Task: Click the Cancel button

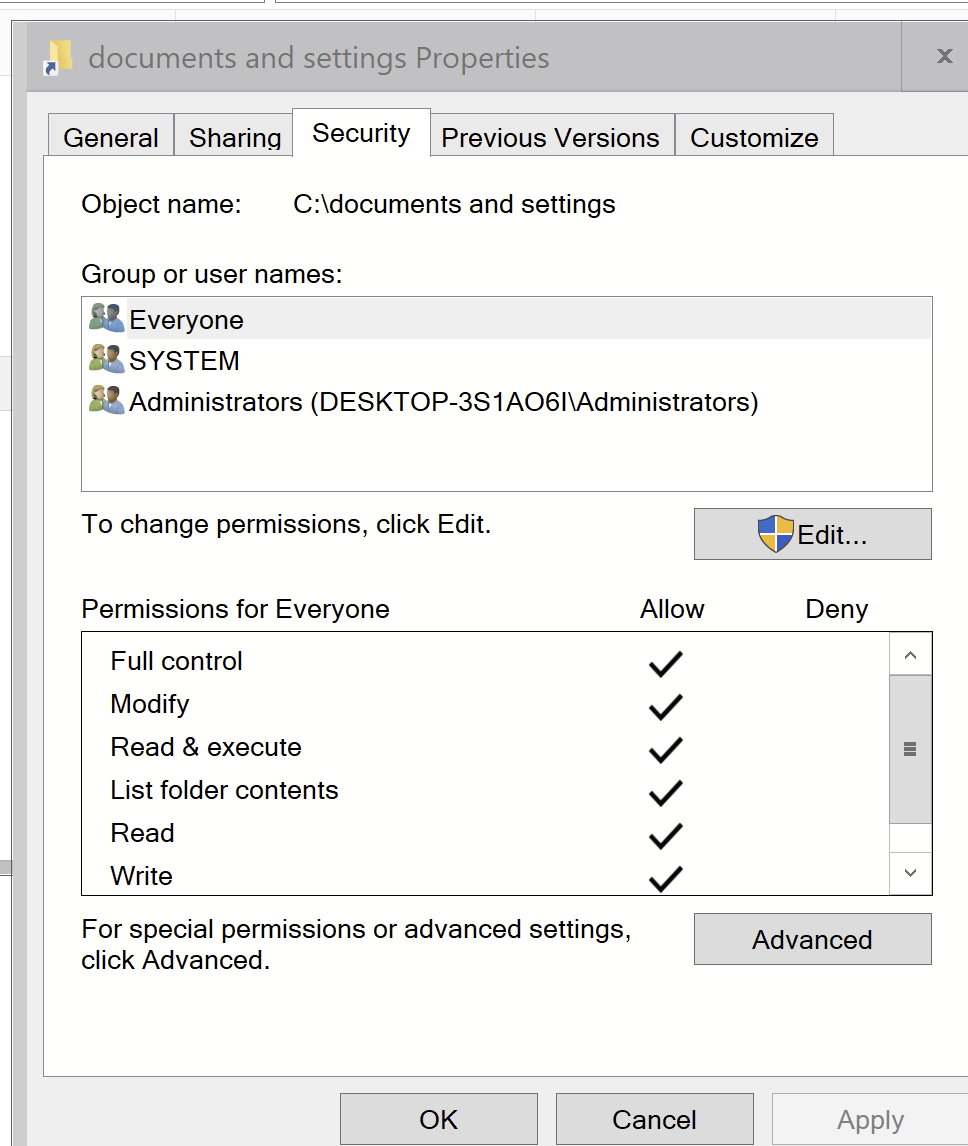Action: point(654,1119)
